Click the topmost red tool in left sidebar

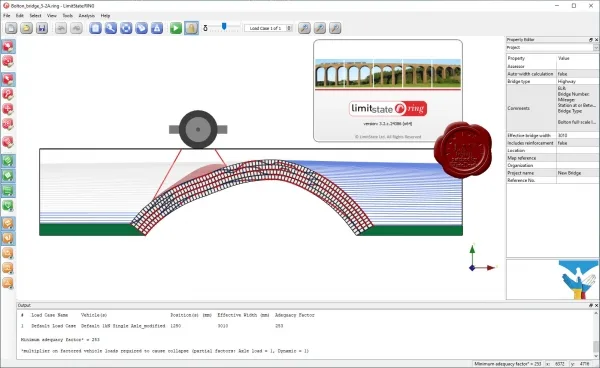coord(8,46)
